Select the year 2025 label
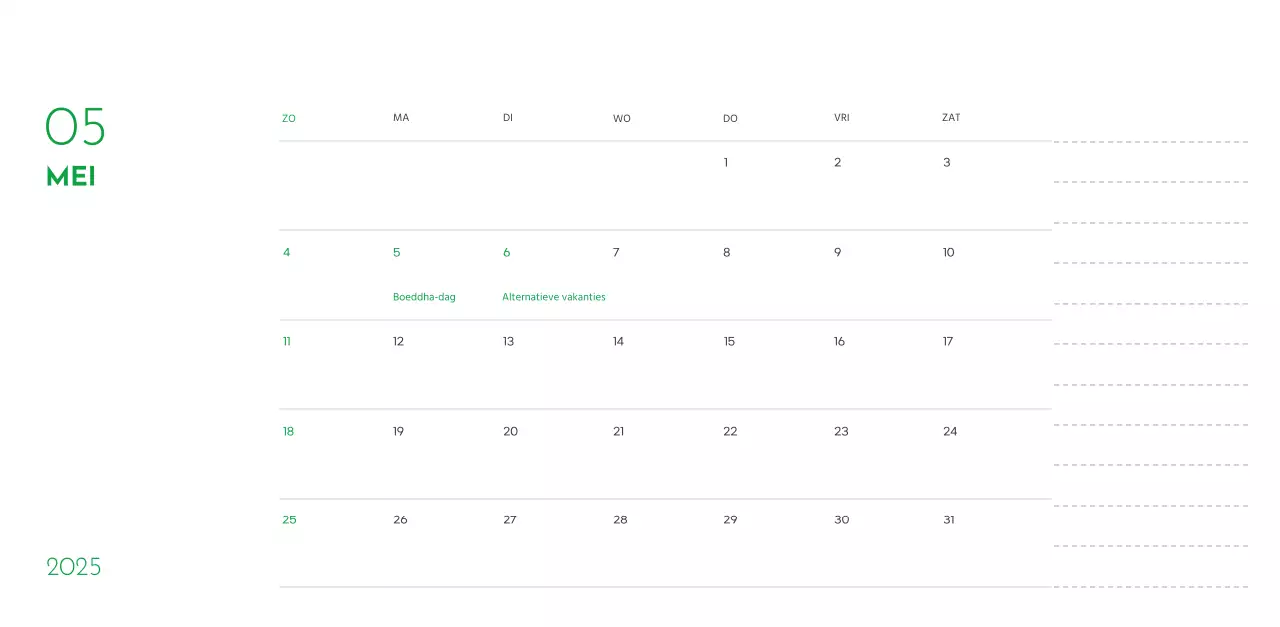The width and height of the screenshot is (1280, 627). [x=74, y=566]
